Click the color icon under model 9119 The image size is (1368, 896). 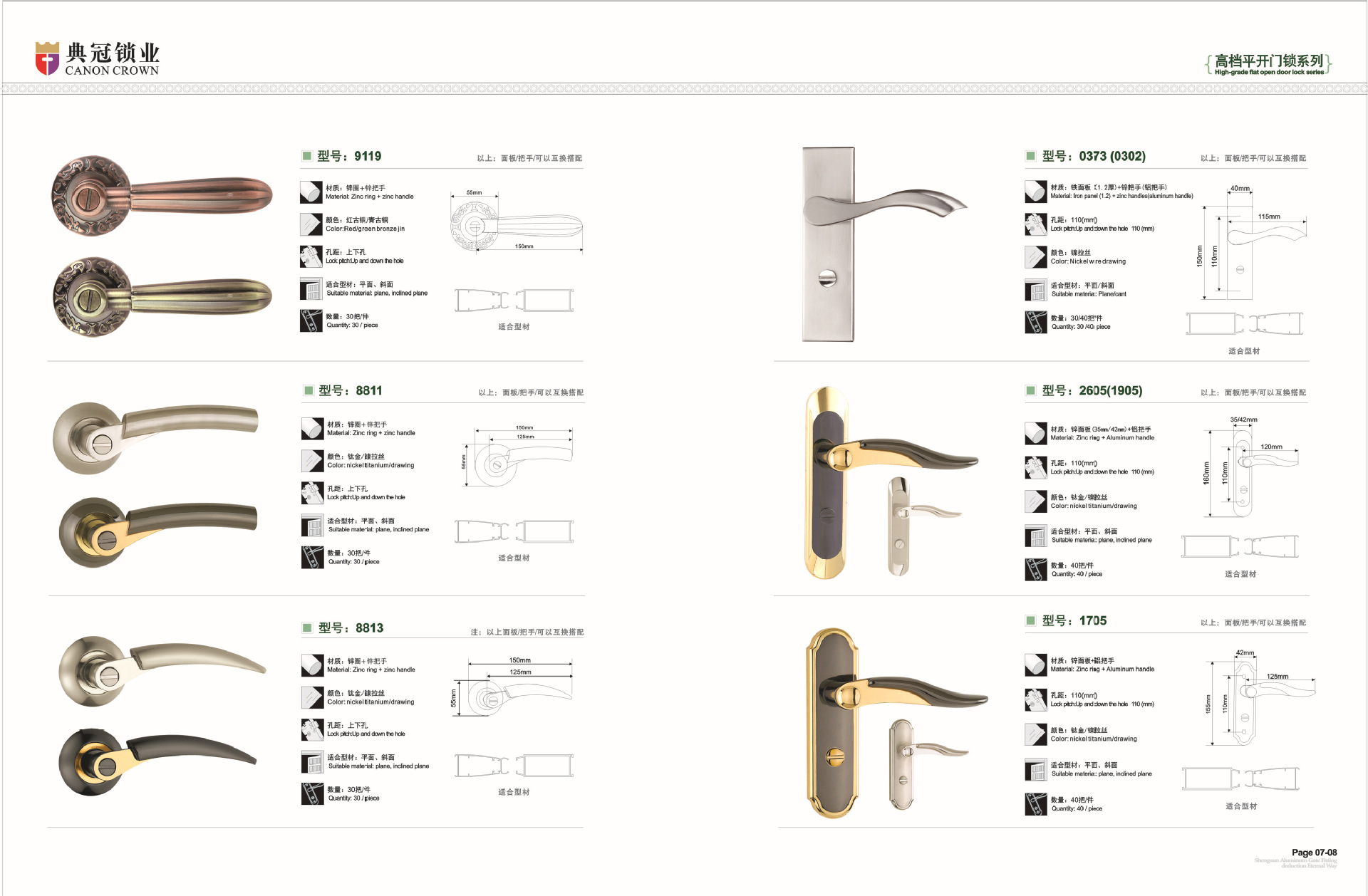[311, 224]
